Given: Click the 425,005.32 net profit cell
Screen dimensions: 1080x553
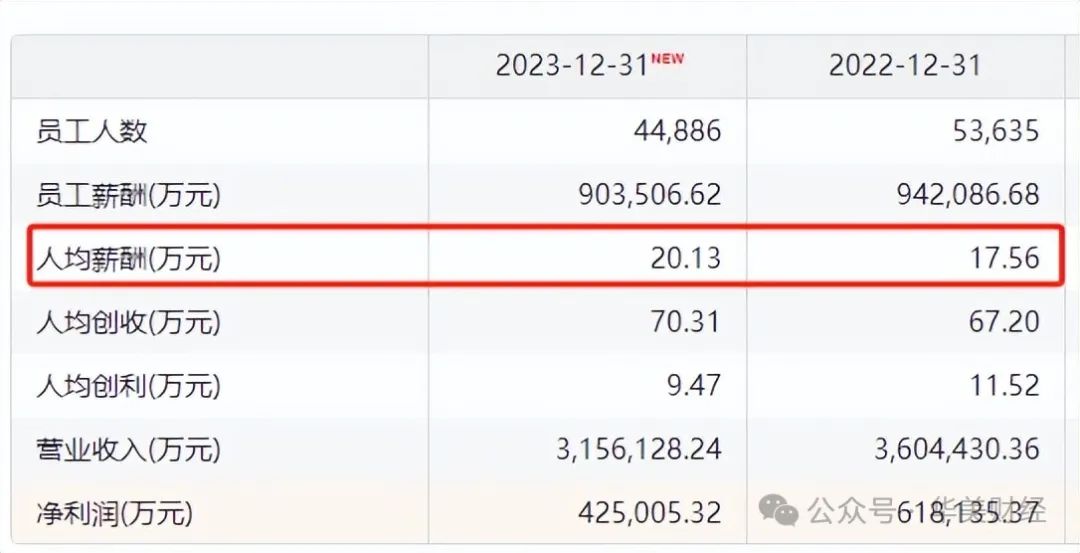Looking at the screenshot, I should tap(649, 514).
